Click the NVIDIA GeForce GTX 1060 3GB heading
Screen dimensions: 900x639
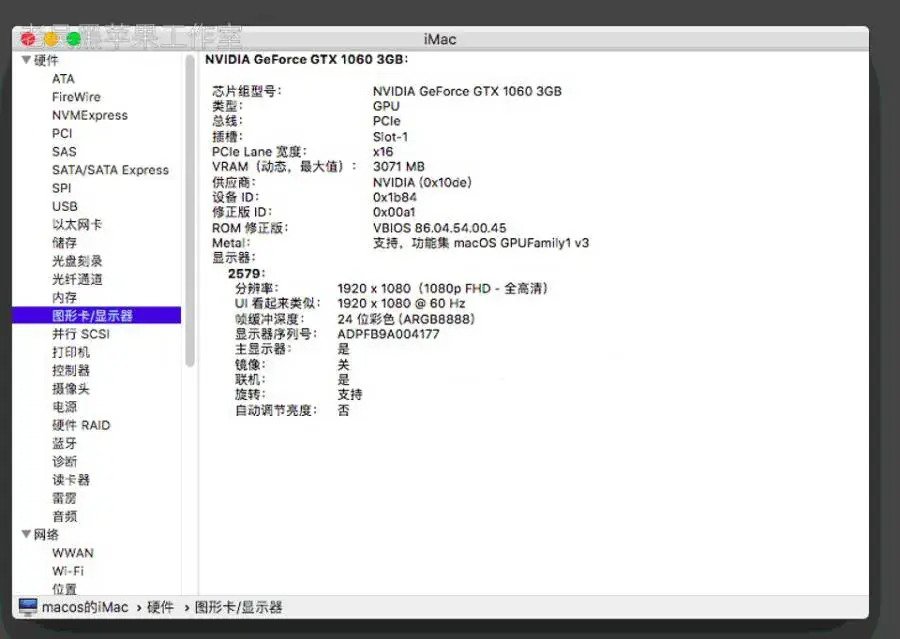pyautogui.click(x=306, y=60)
